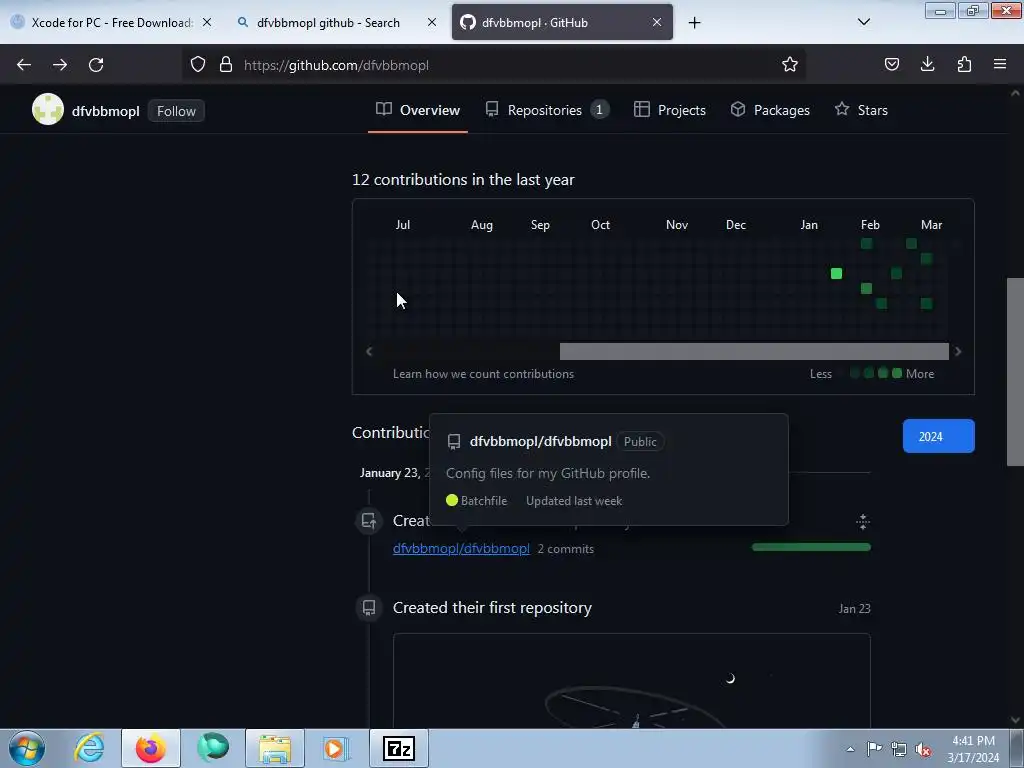
Task: Click the 2 commits text
Action: [x=566, y=549]
